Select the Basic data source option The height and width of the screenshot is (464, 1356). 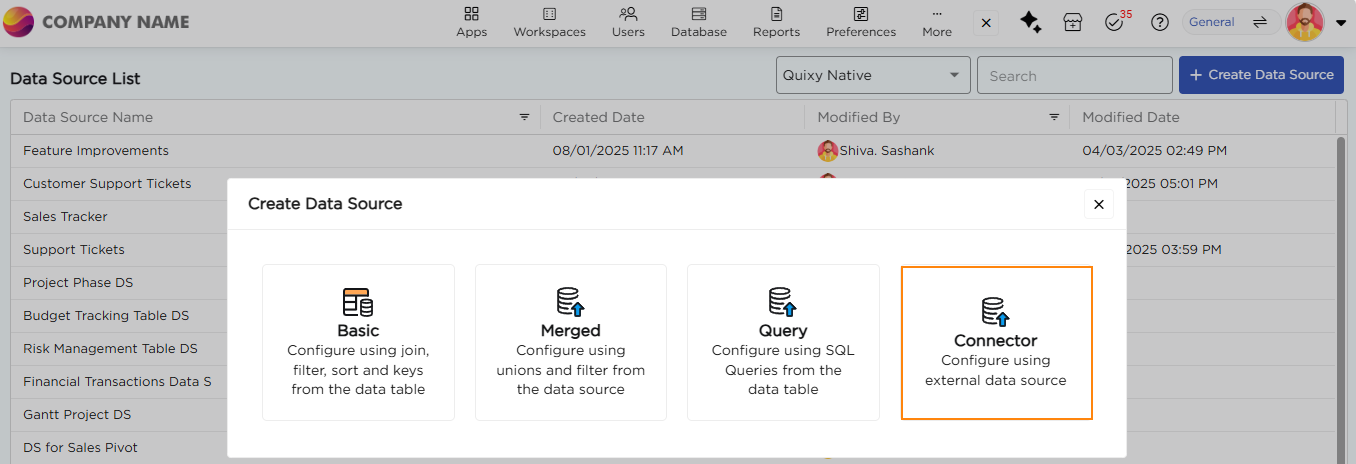coord(358,342)
